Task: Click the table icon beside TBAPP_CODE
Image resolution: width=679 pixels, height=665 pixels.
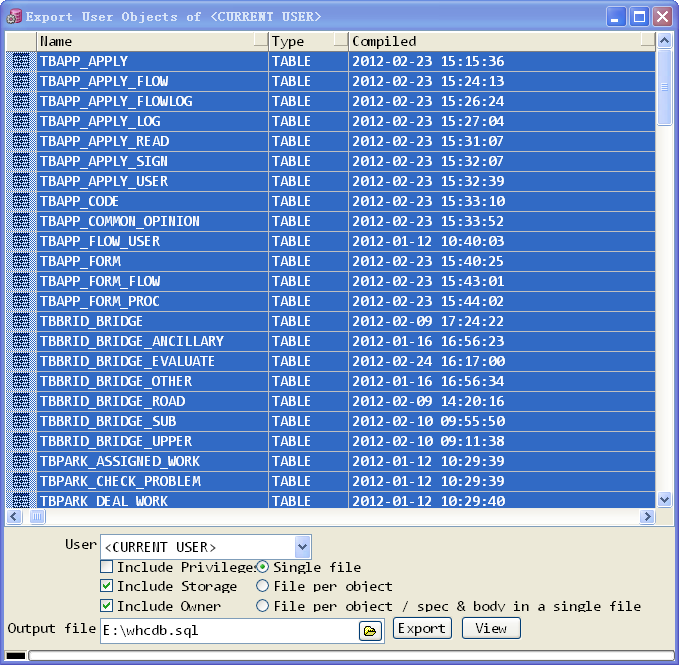Action: (21, 201)
